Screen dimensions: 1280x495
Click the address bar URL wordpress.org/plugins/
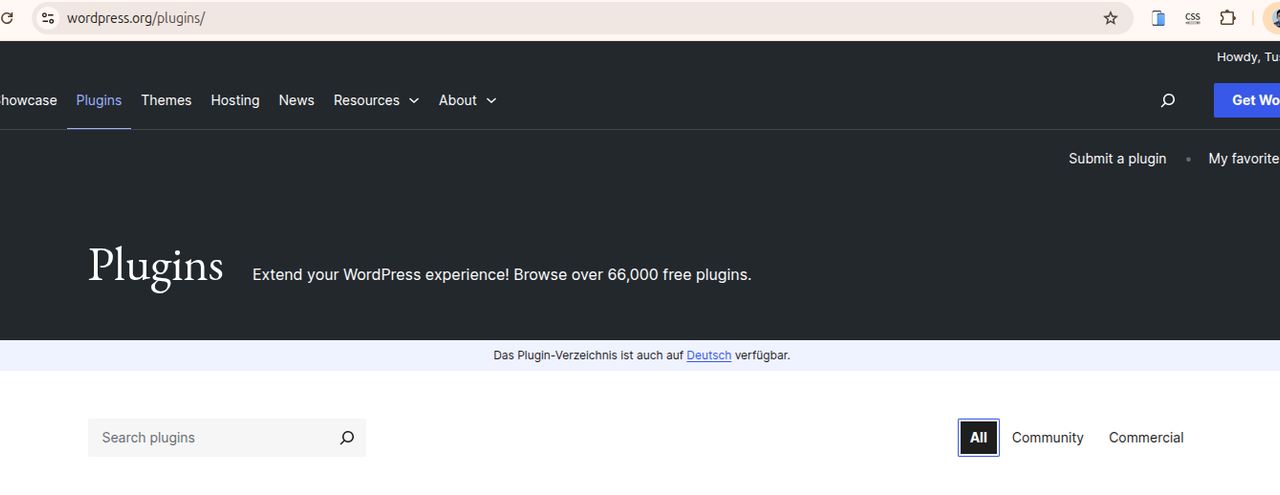tap(136, 18)
